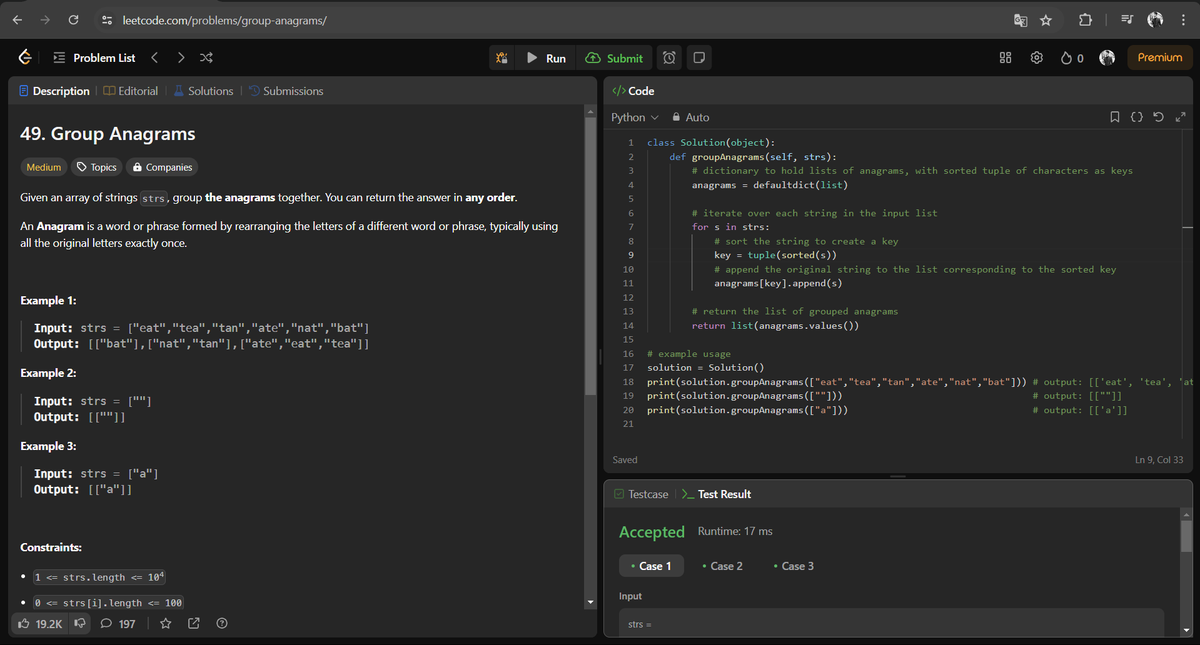Share the problem with share icon
1200x645 pixels.
pyautogui.click(x=194, y=624)
